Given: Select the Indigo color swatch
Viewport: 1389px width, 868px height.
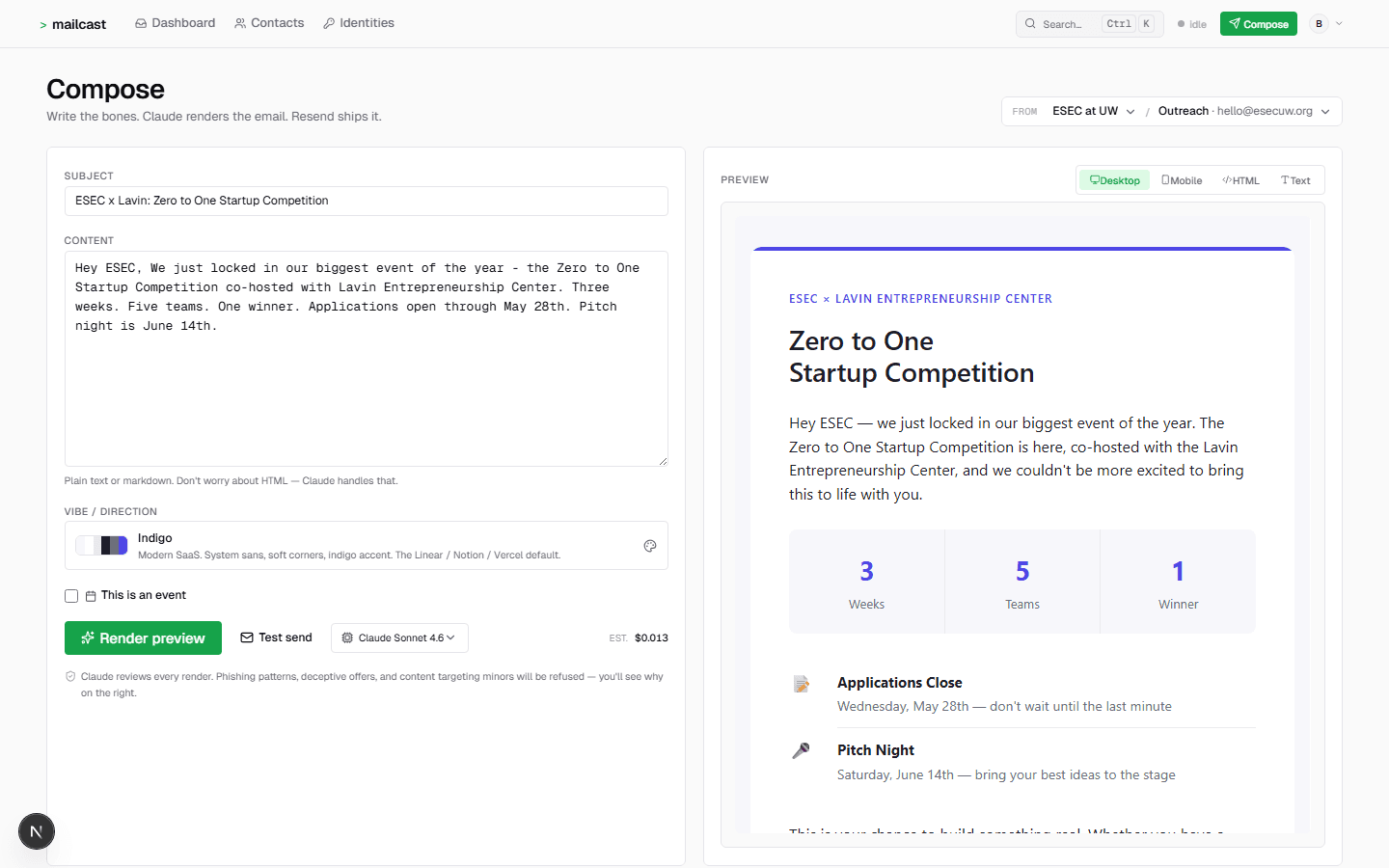Looking at the screenshot, I should (101, 546).
